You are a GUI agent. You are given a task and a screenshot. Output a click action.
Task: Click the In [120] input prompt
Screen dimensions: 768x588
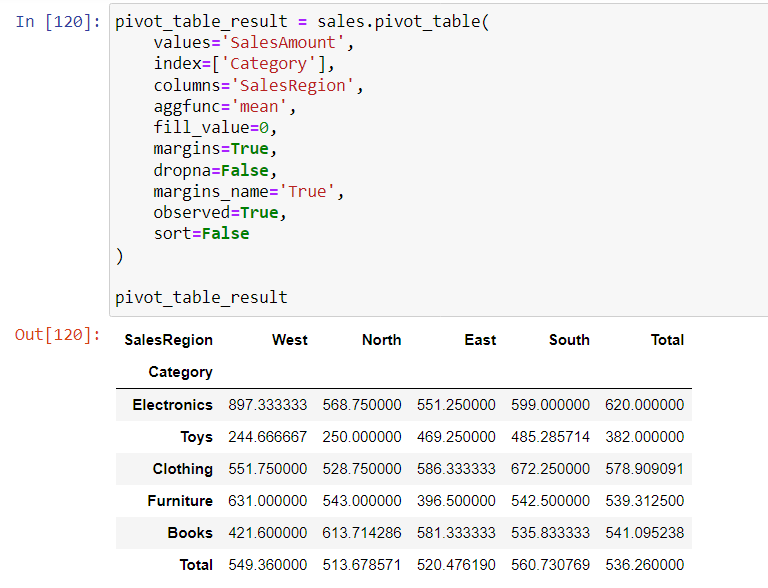[x=58, y=22]
